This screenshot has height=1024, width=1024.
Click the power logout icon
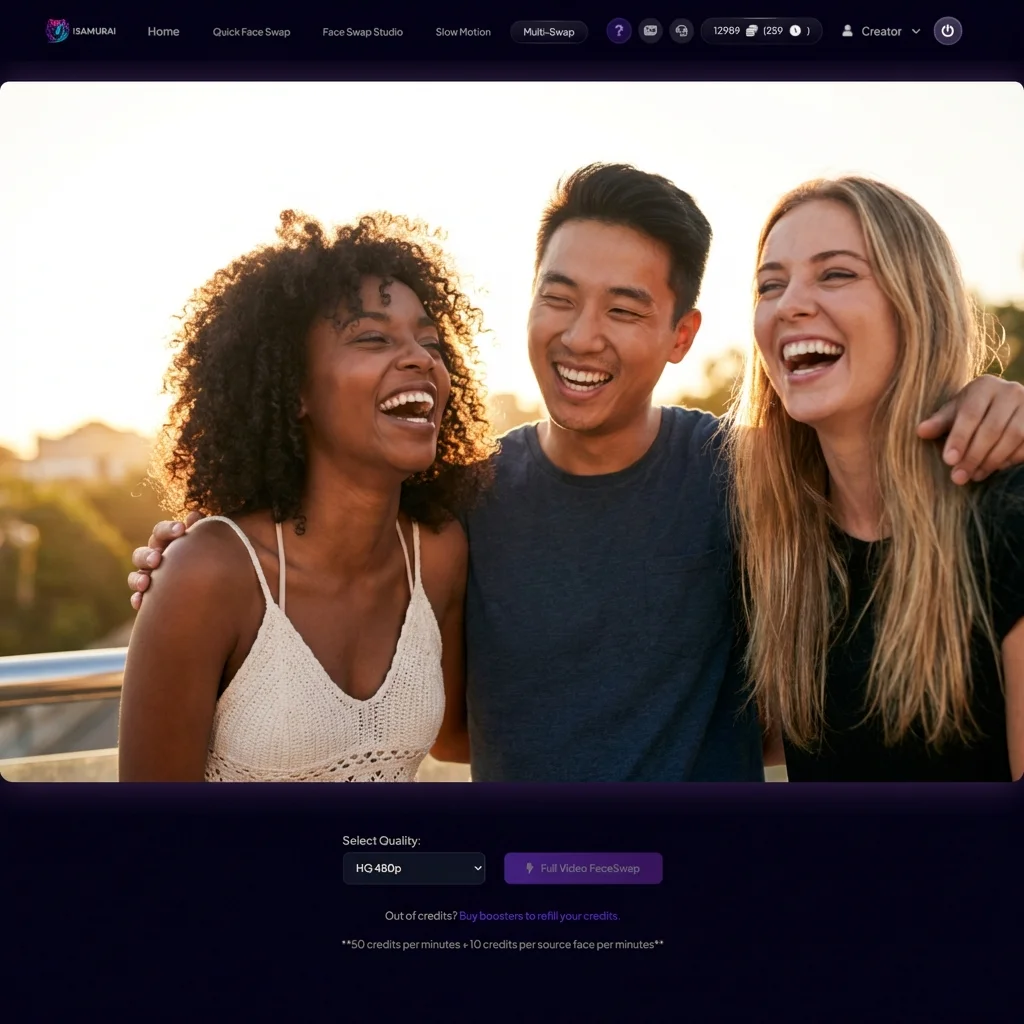pyautogui.click(x=948, y=31)
